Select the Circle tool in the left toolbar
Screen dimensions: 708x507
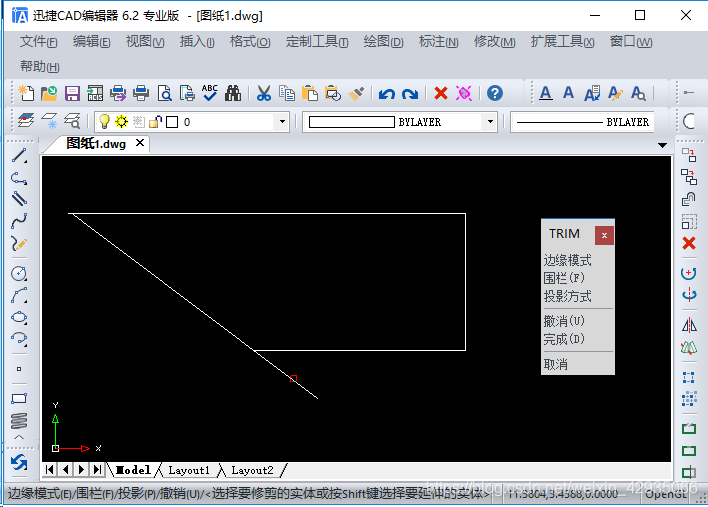pos(19,273)
